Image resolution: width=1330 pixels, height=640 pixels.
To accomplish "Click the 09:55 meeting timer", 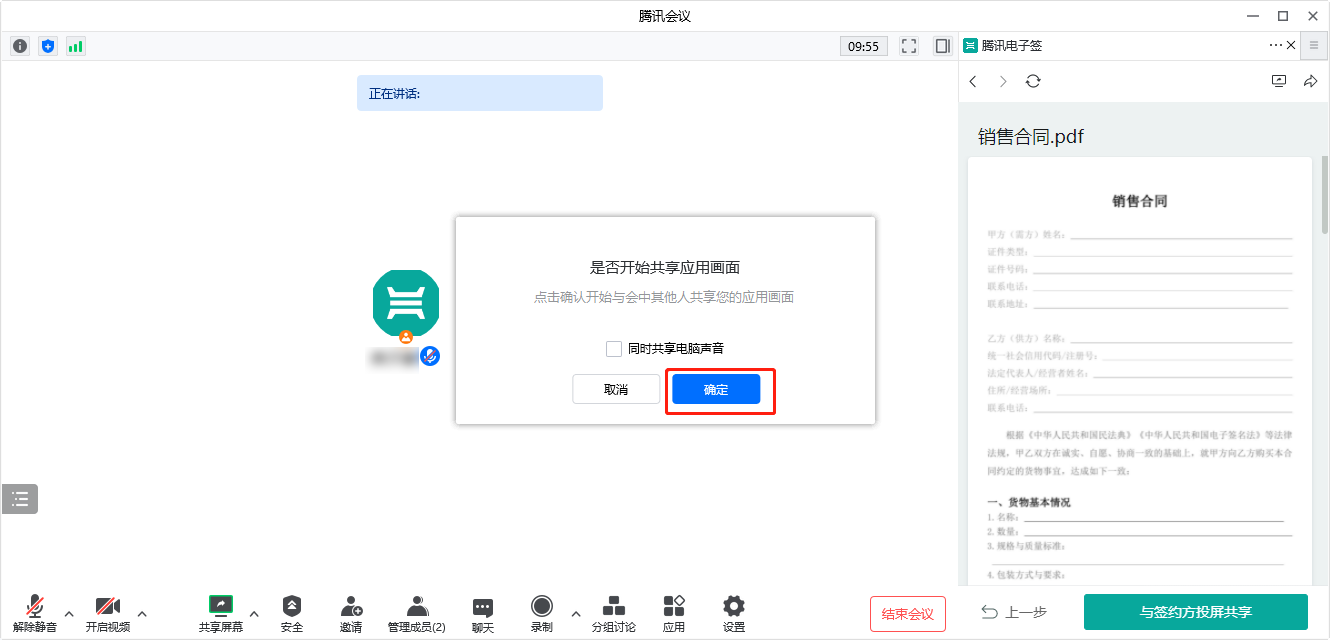I will pyautogui.click(x=864, y=46).
